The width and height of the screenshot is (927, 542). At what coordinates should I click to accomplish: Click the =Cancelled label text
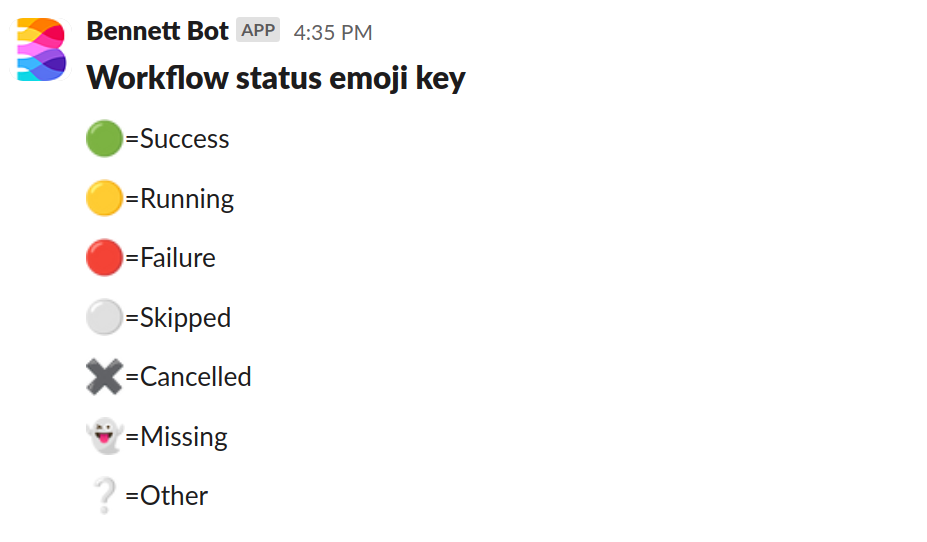(x=189, y=377)
